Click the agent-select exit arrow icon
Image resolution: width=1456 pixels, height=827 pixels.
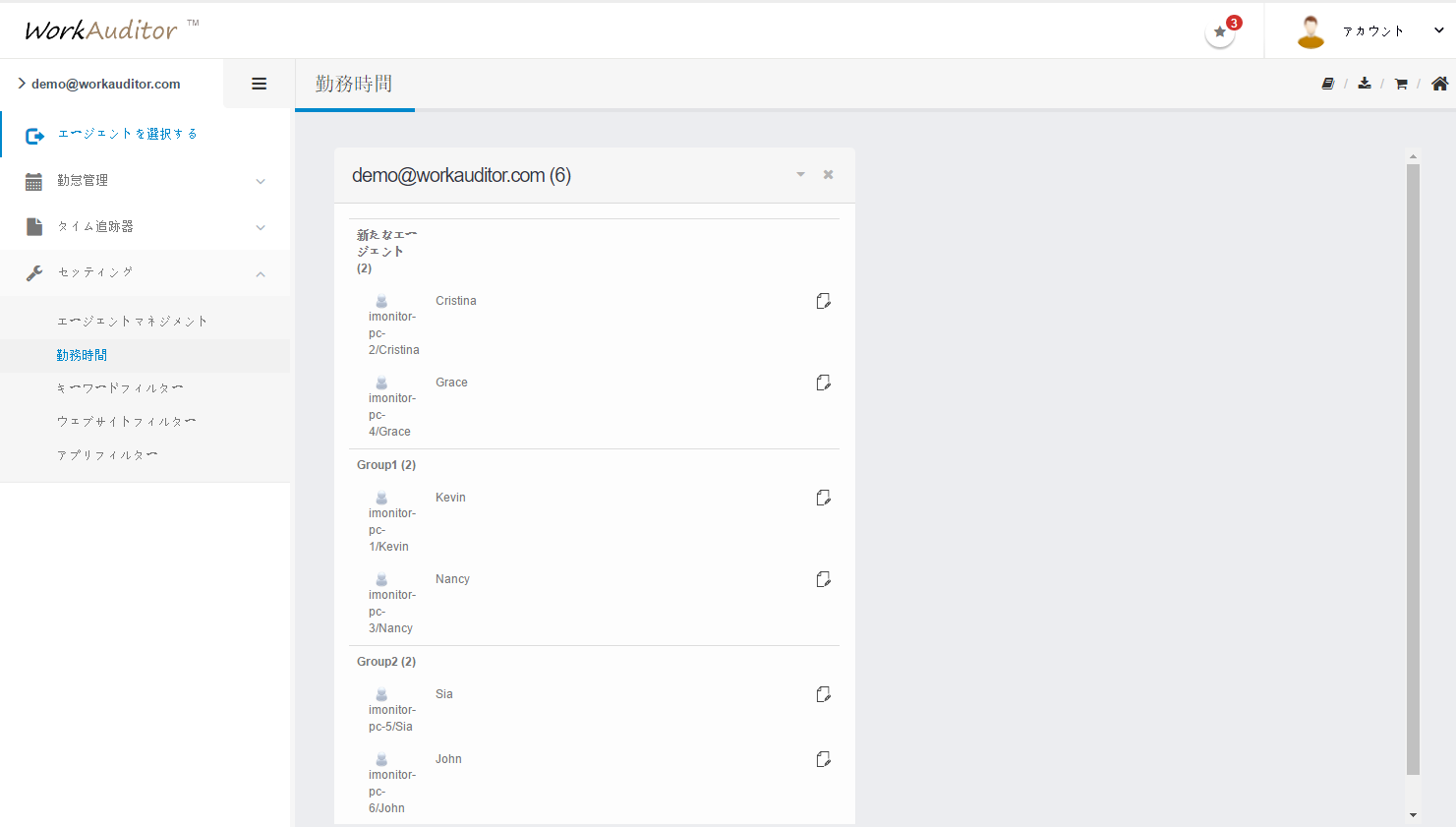[34, 136]
